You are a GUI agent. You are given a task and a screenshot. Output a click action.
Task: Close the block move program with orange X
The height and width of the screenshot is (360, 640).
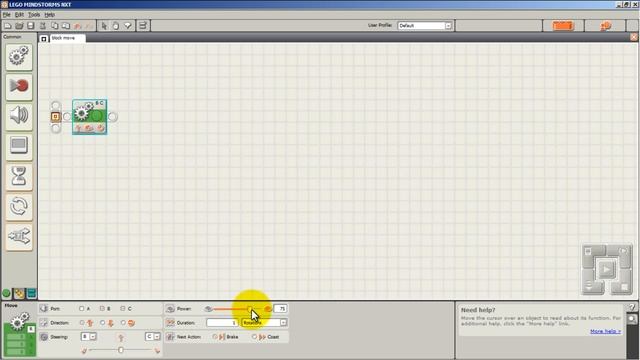(x=634, y=37)
